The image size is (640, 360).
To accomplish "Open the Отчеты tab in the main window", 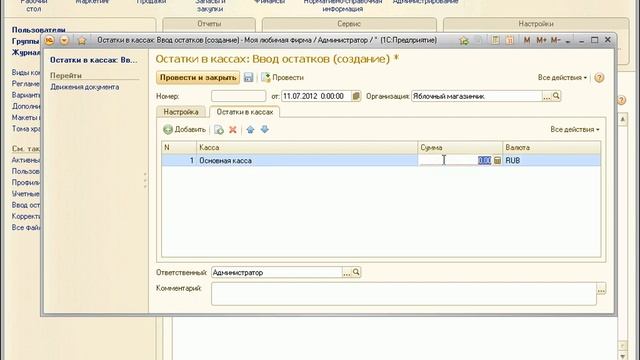I will [209, 24].
